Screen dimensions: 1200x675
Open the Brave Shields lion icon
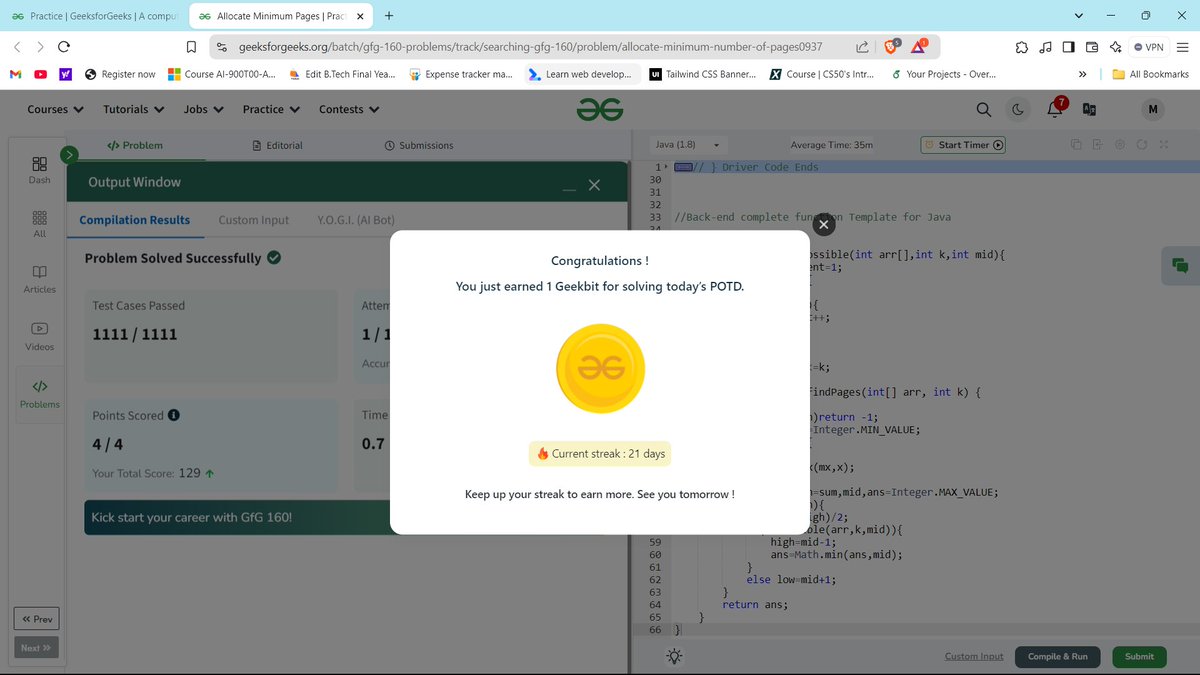(891, 46)
